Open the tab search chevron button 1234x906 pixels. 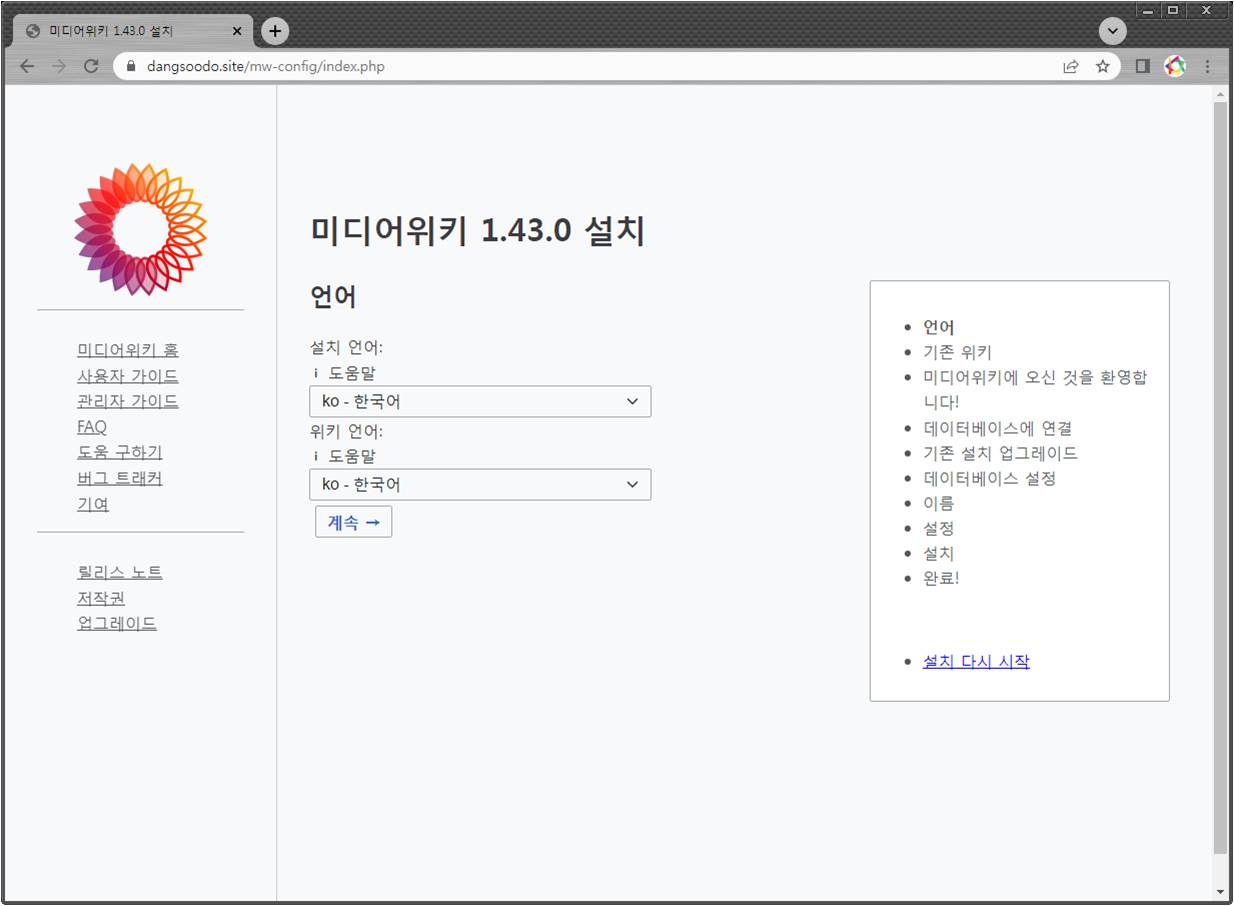click(x=1112, y=31)
